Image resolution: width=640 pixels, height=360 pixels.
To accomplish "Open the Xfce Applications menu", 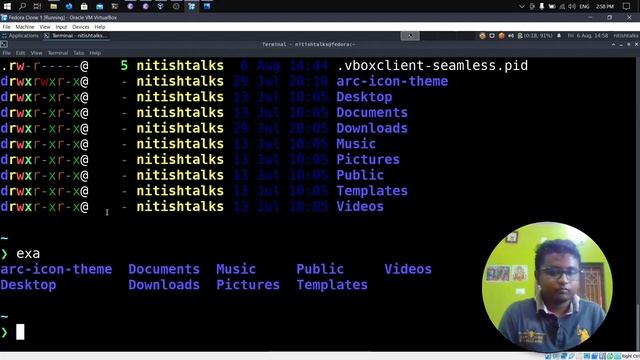I will click(20, 36).
